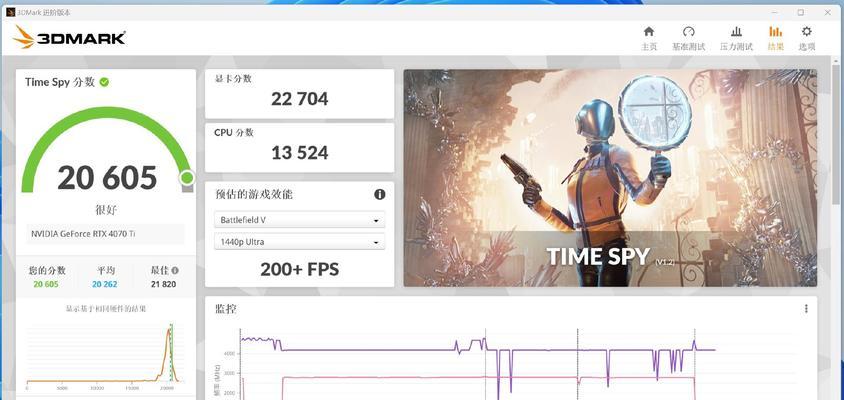Click the 很好 rating label
The width and height of the screenshot is (844, 400).
click(x=106, y=210)
